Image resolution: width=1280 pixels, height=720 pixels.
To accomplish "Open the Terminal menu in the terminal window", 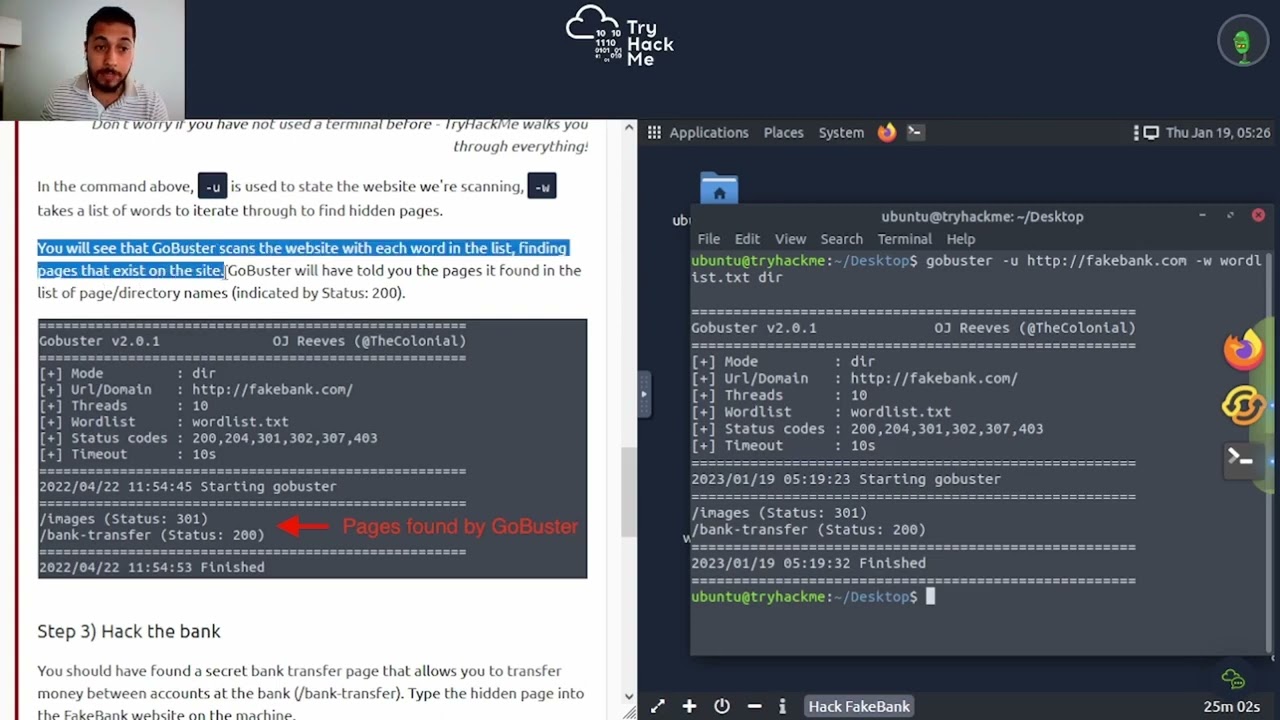I will (x=904, y=239).
